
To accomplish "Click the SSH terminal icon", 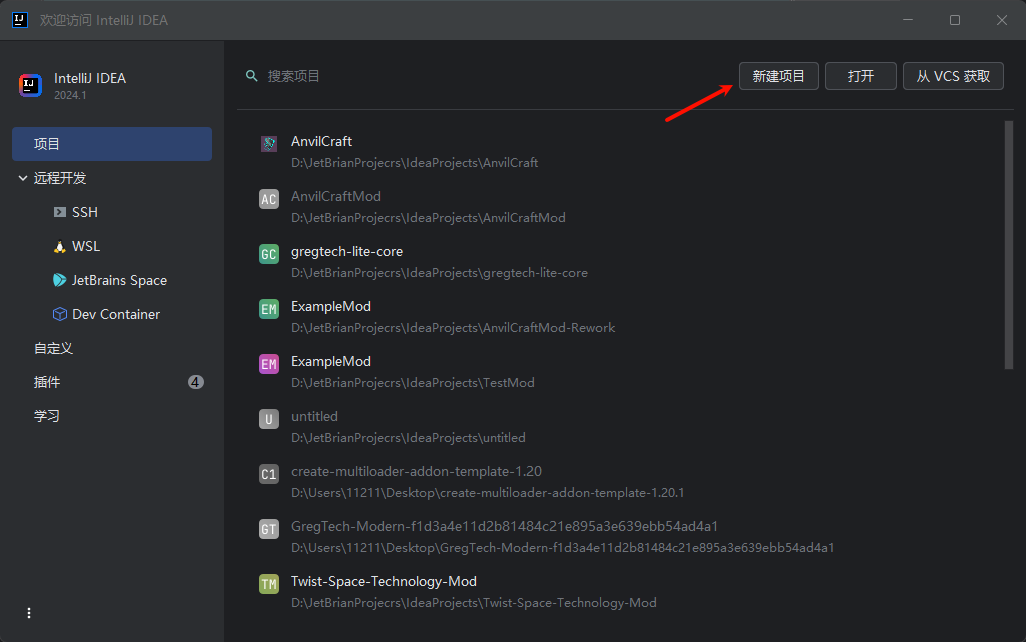I will (60, 212).
